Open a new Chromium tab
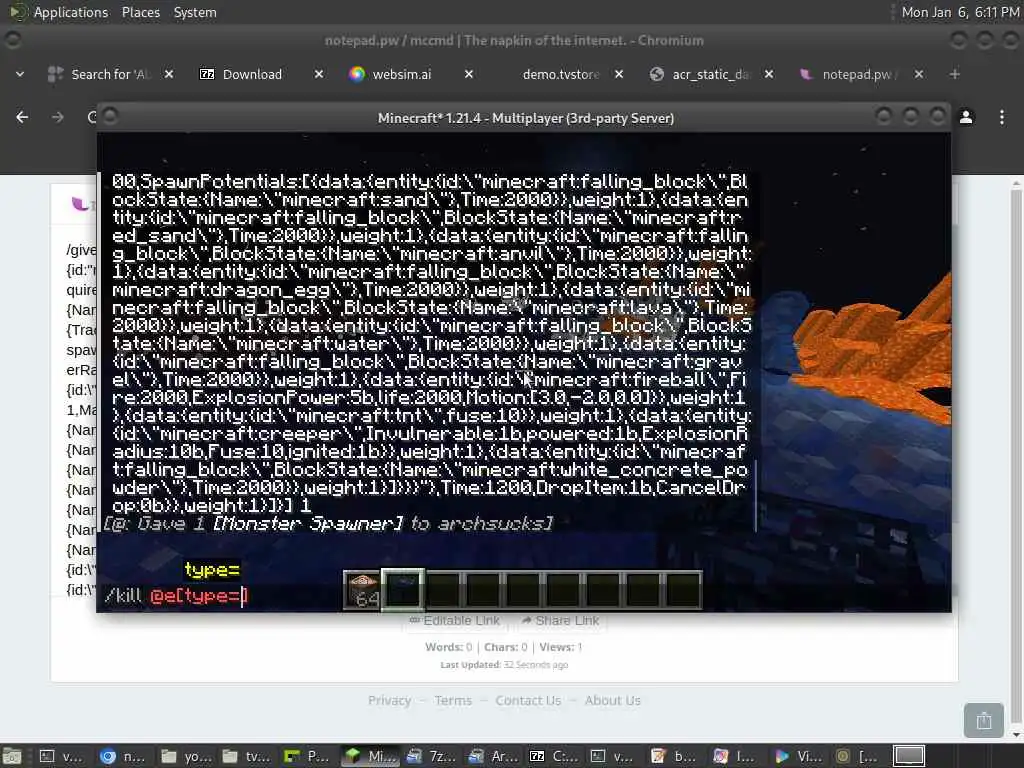Viewport: 1024px width, 768px height. coord(955,74)
